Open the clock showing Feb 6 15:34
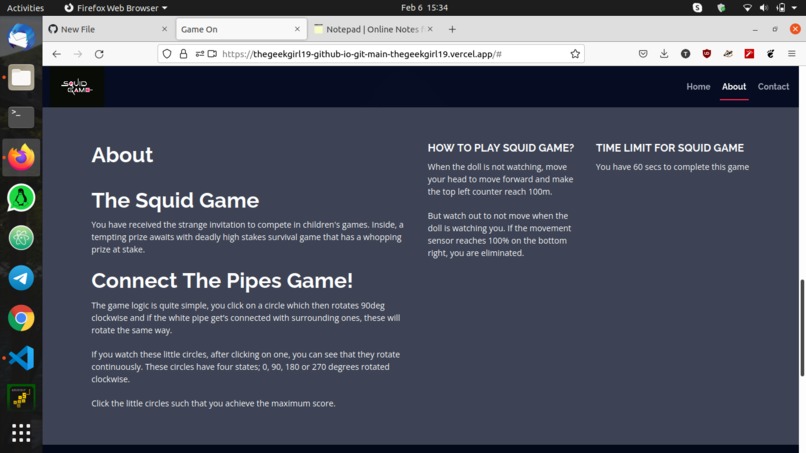Image resolution: width=806 pixels, height=453 pixels. 424,8
